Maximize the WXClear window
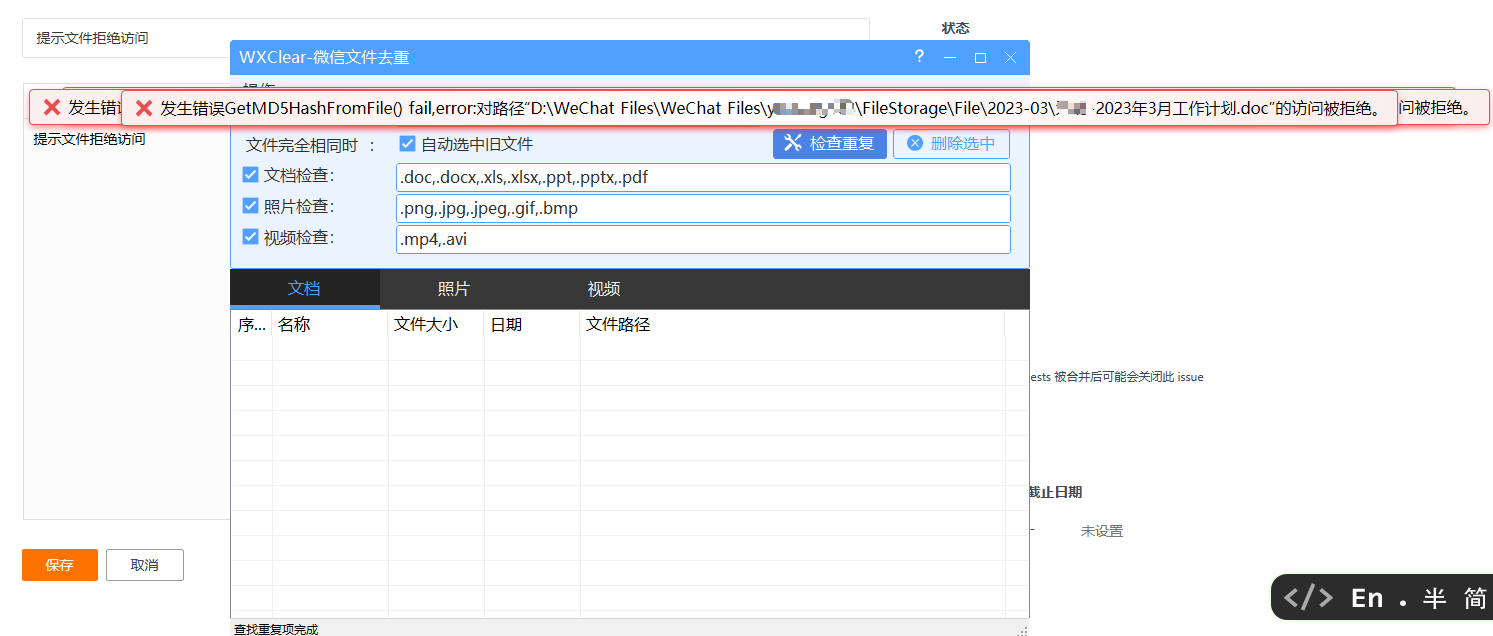This screenshot has width=1493, height=636. pos(980,58)
